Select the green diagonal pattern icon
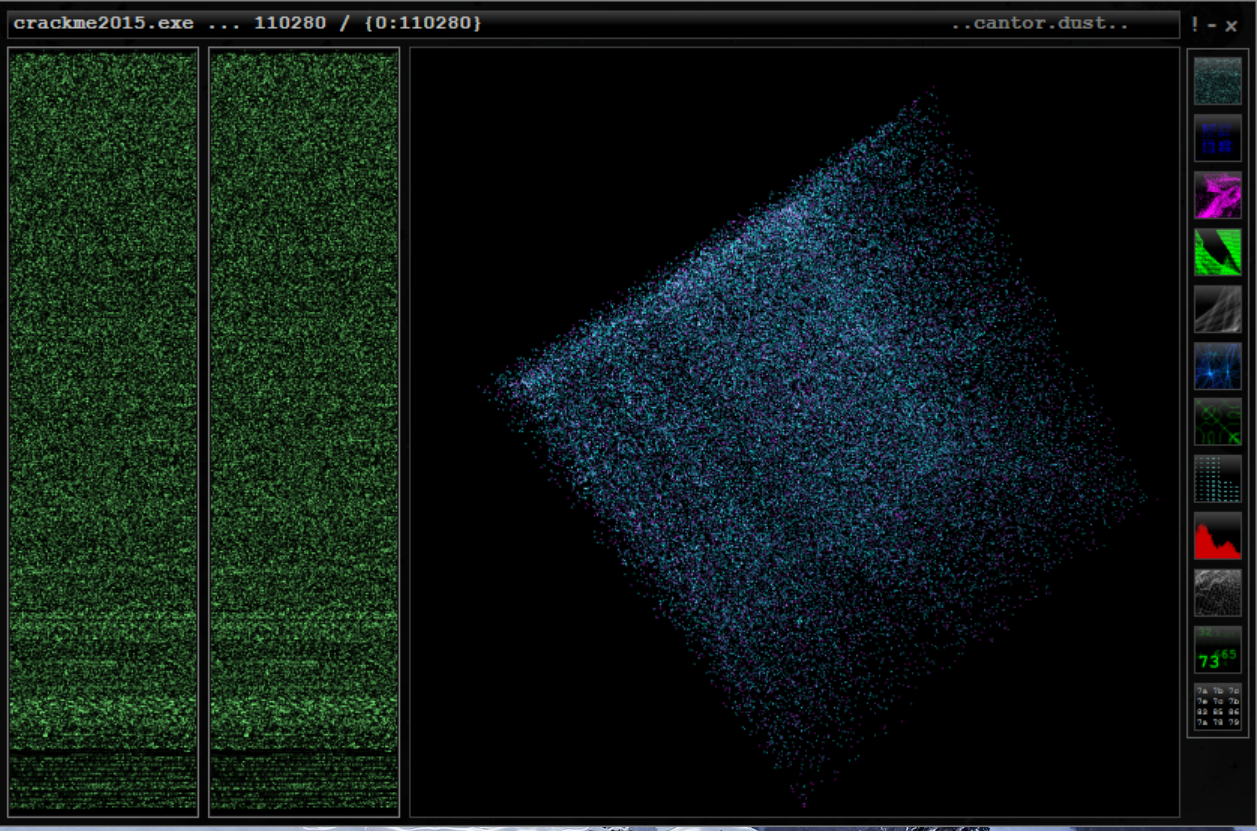 pos(1217,423)
